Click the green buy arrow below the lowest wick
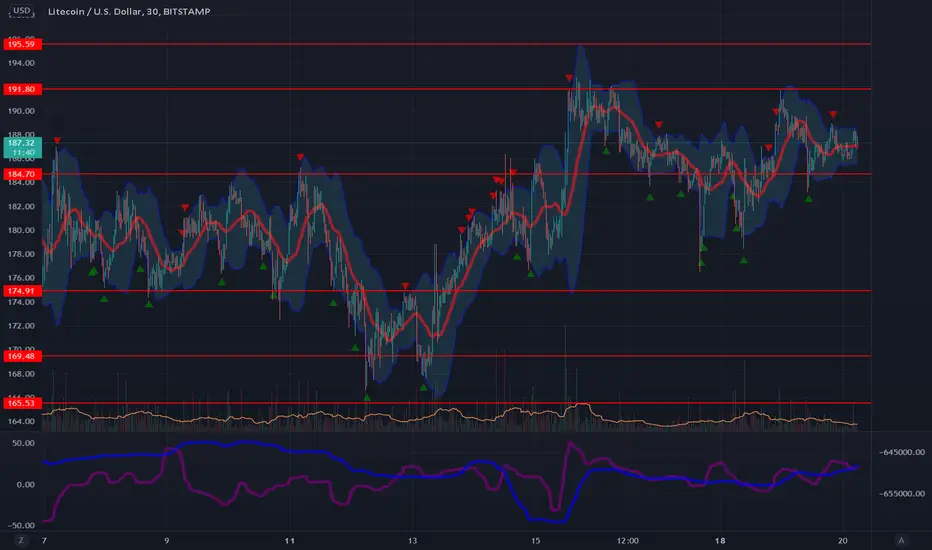 367,397
